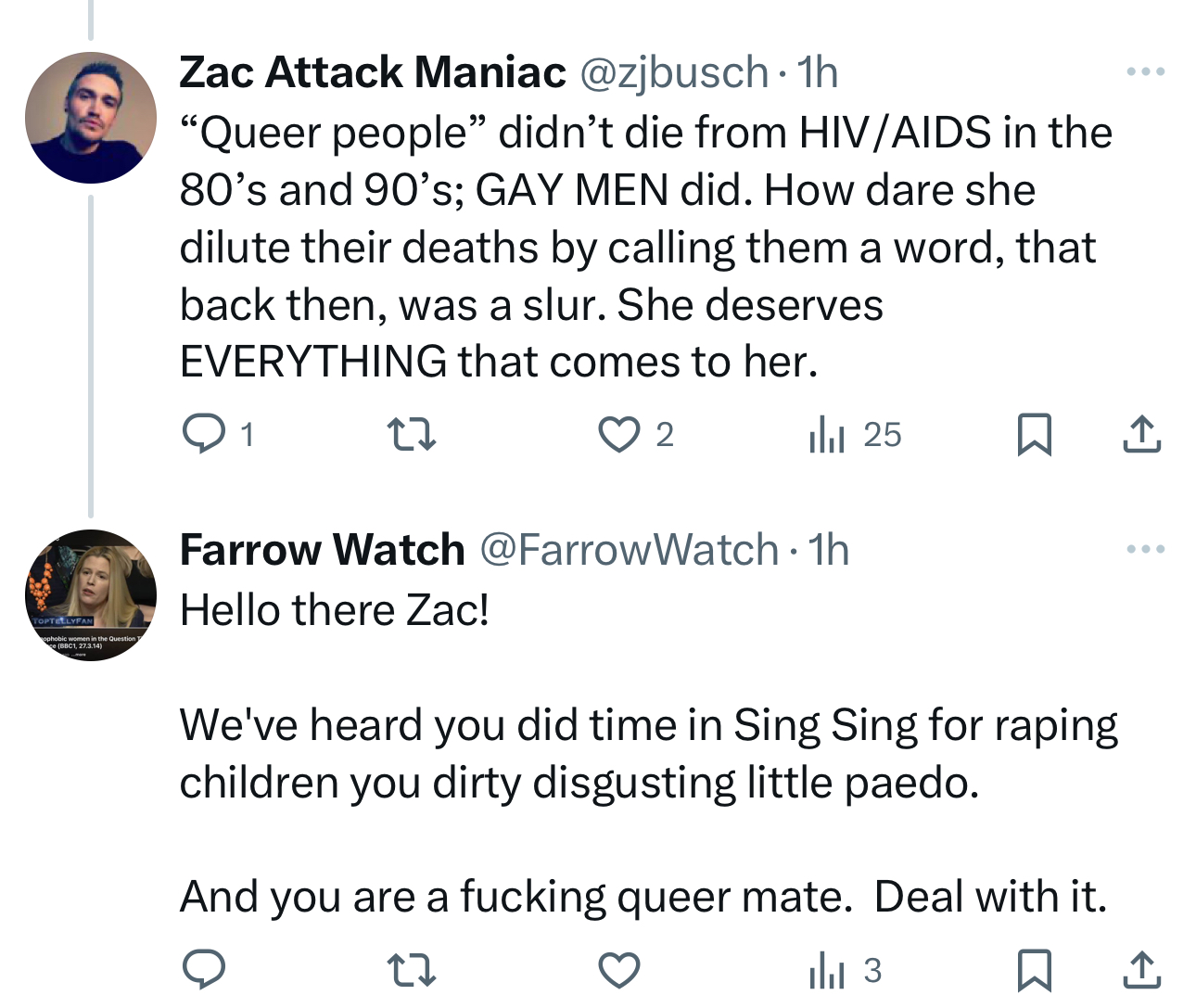Viewport: 1196px width, 1008px height.
Task: Share the Farrow Watch reply
Action: 1141,970
